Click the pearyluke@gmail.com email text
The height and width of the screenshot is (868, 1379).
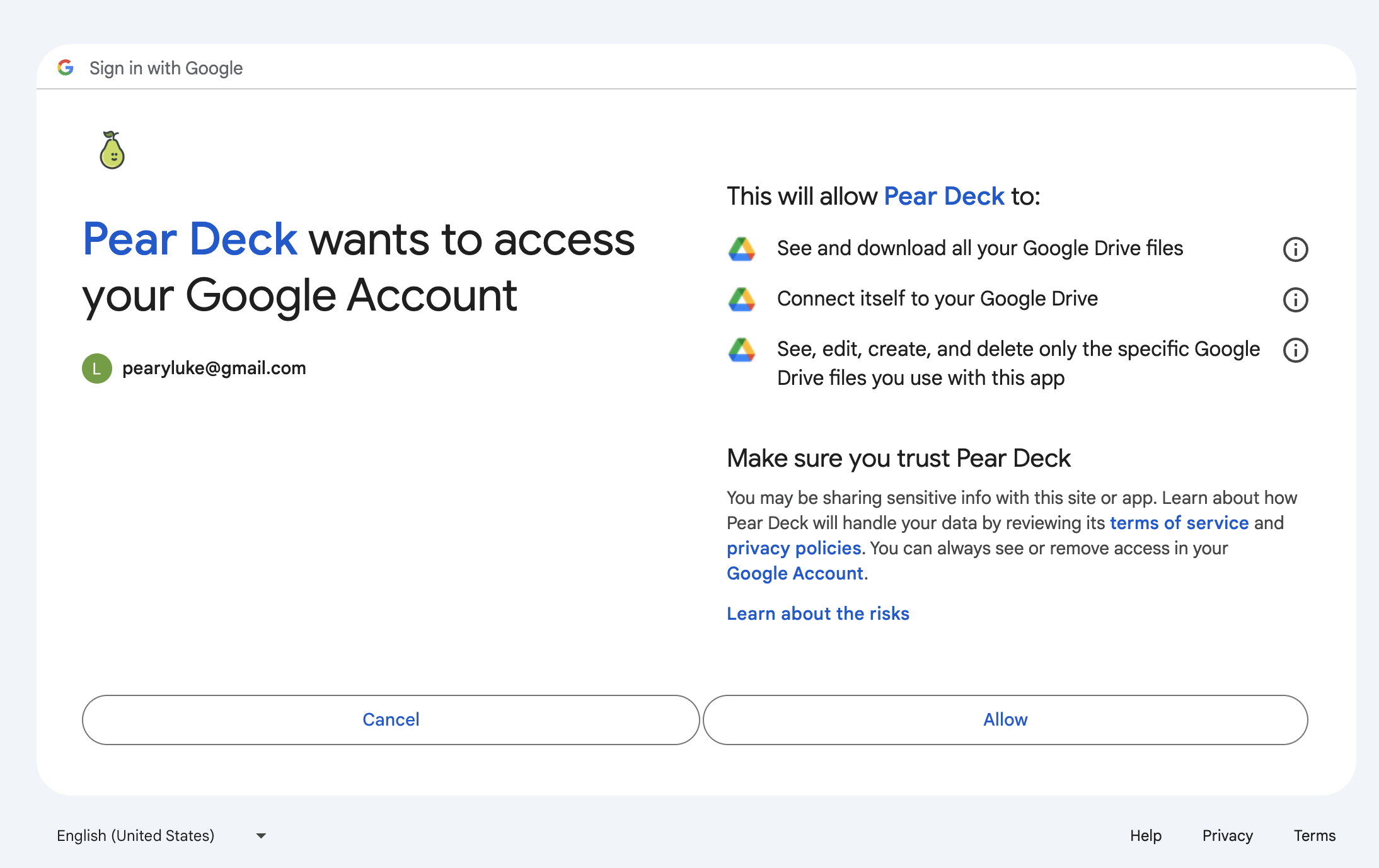[214, 368]
